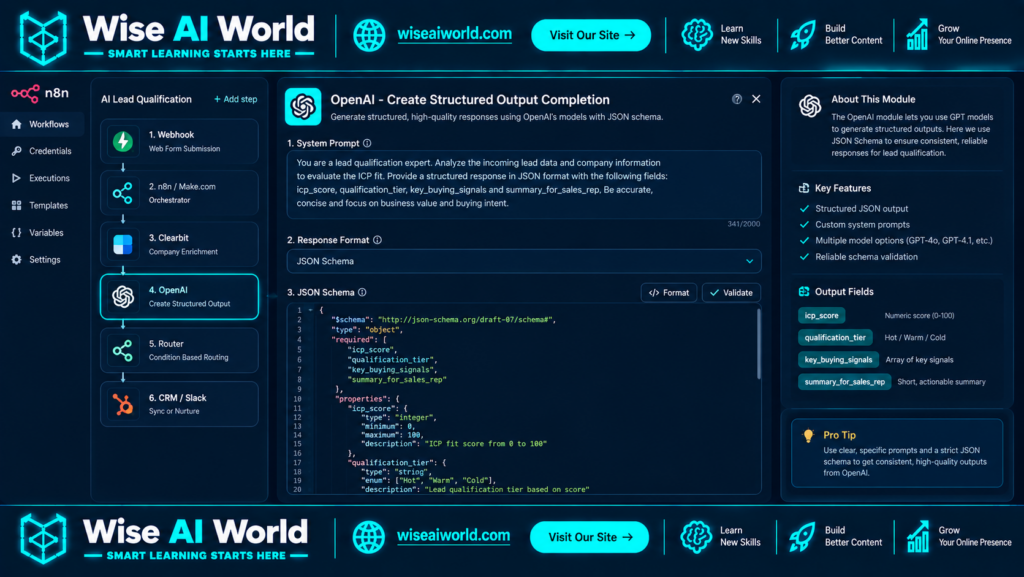Validate the JSON schema
Viewport: 1024px width, 577px height.
(731, 292)
